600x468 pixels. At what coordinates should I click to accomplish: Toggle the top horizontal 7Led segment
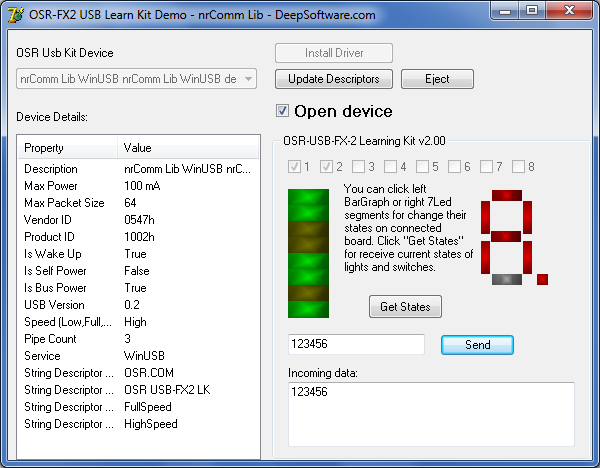pos(507,195)
